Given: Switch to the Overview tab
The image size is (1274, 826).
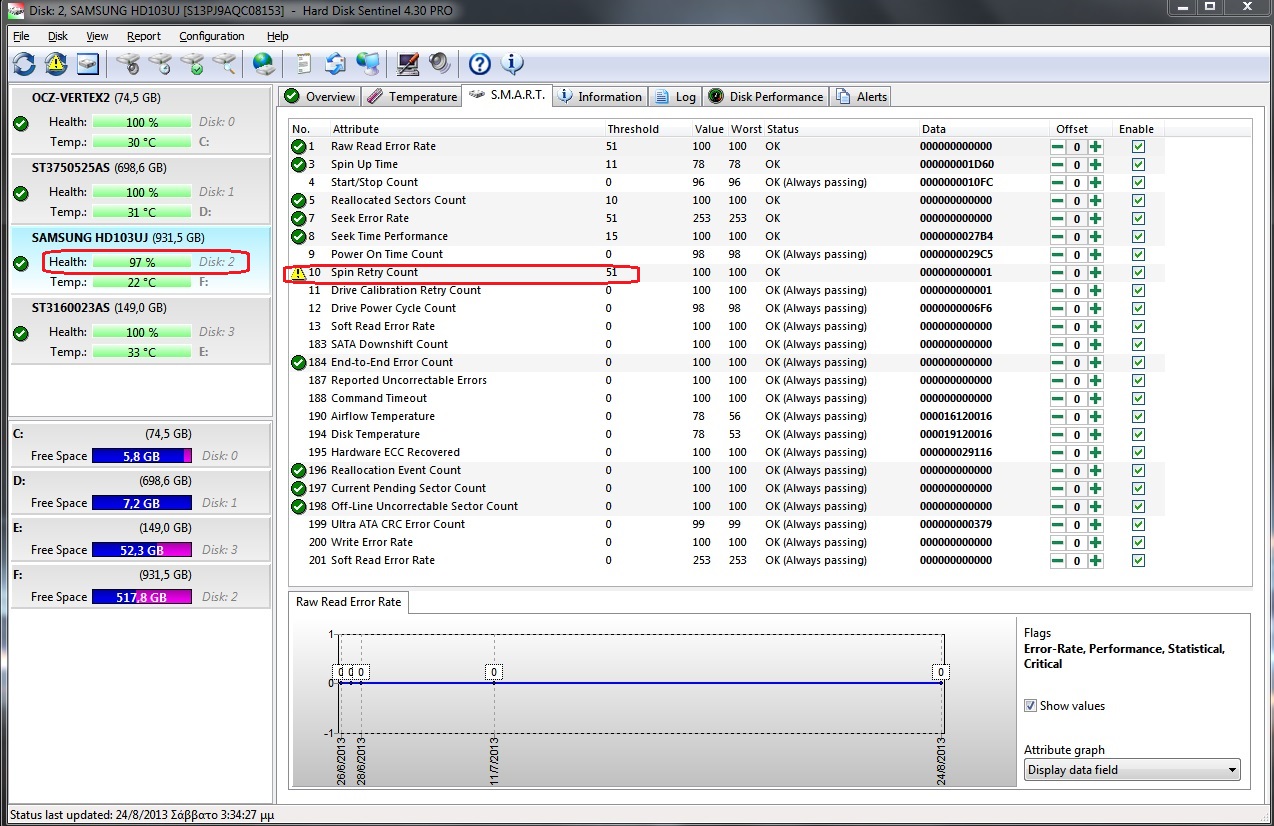Looking at the screenshot, I should coord(320,96).
